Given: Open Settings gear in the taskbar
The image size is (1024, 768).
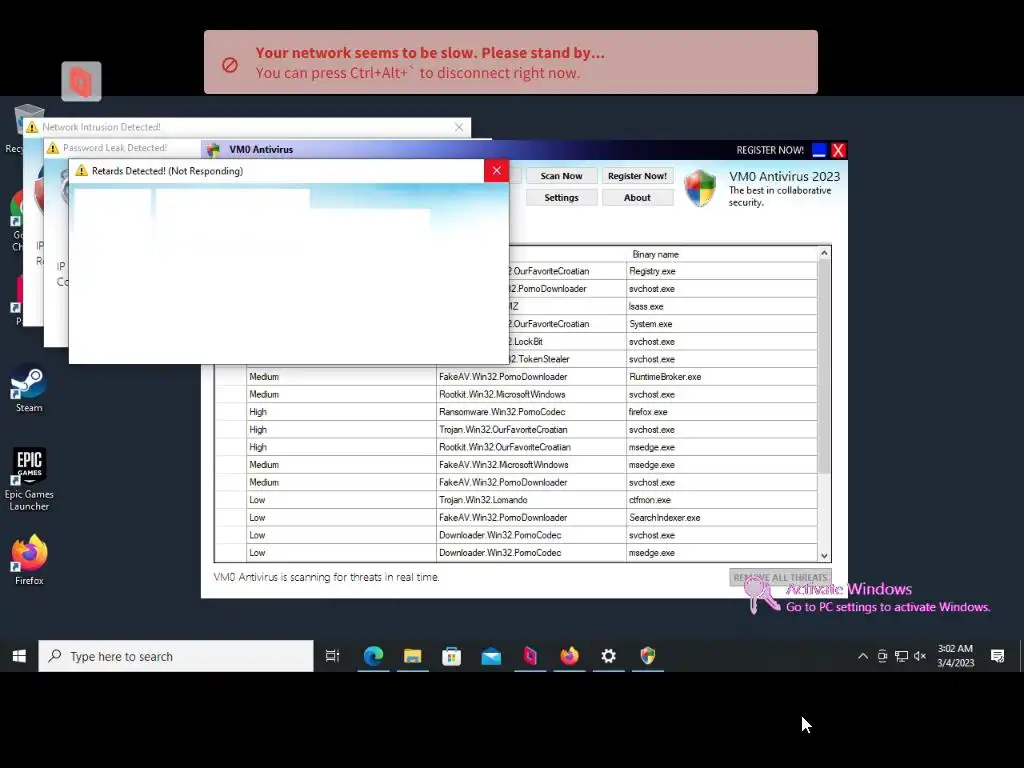Looking at the screenshot, I should [608, 656].
